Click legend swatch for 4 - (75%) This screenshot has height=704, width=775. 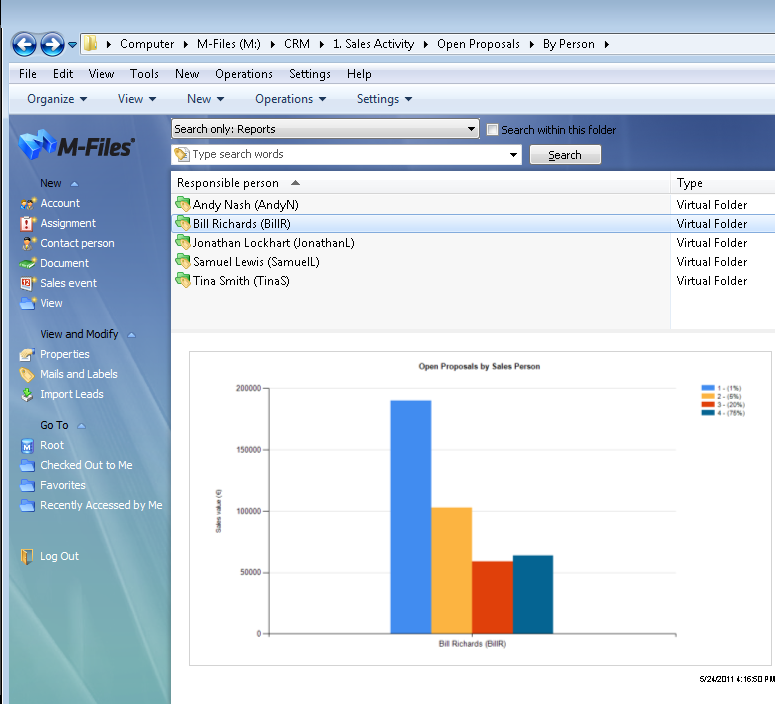708,413
